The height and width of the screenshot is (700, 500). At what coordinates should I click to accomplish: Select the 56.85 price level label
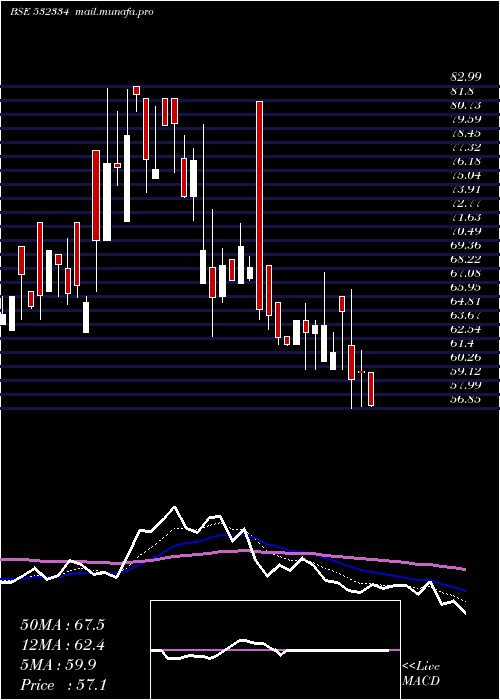pos(466,399)
